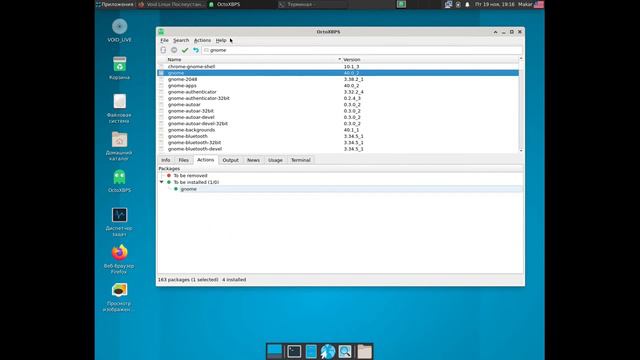Switch to the Files tab
Image resolution: width=640 pixels, height=360 pixels.
tap(184, 160)
